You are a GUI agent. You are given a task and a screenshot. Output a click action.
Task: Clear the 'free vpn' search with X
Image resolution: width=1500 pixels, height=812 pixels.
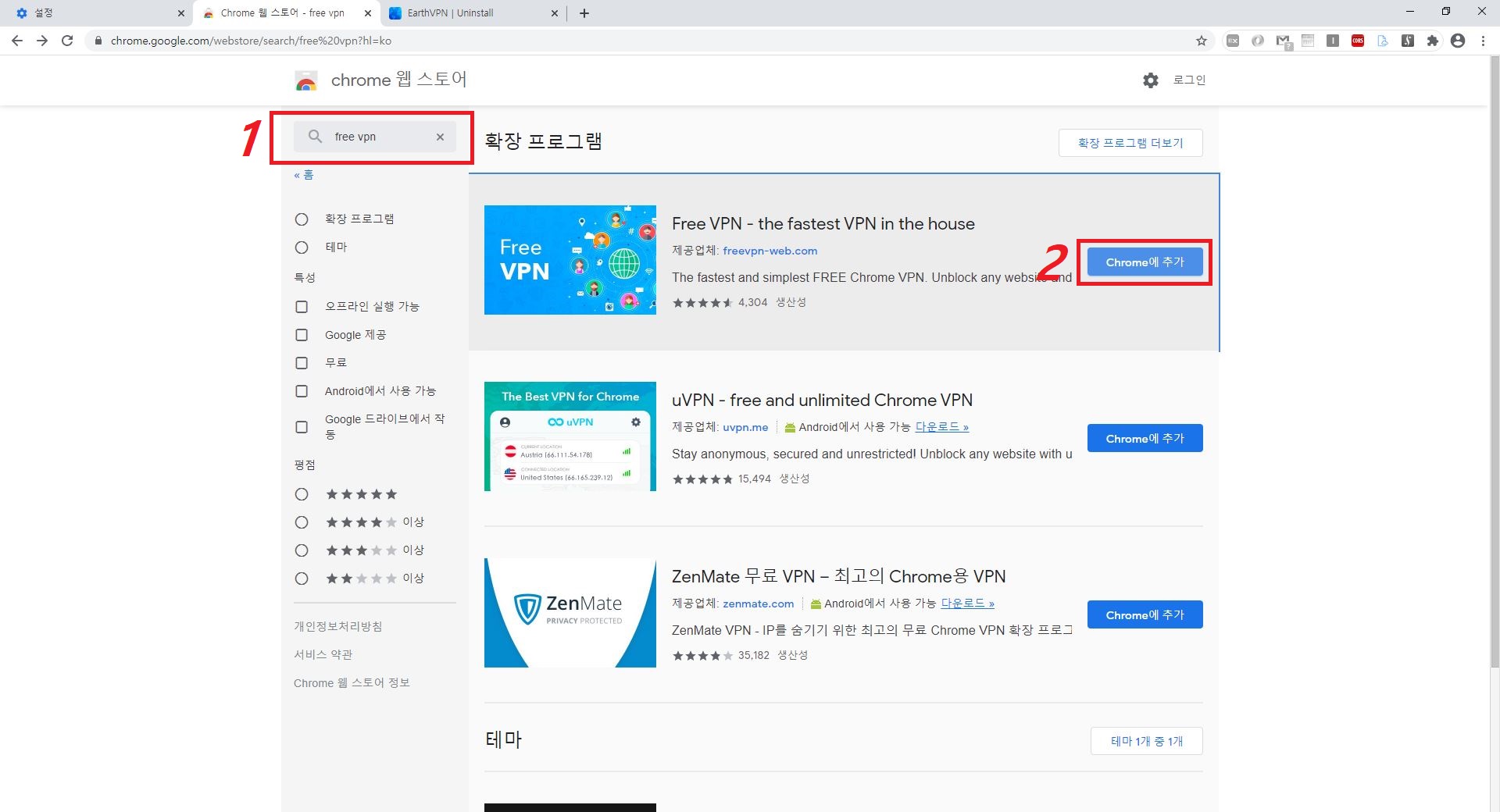[440, 137]
